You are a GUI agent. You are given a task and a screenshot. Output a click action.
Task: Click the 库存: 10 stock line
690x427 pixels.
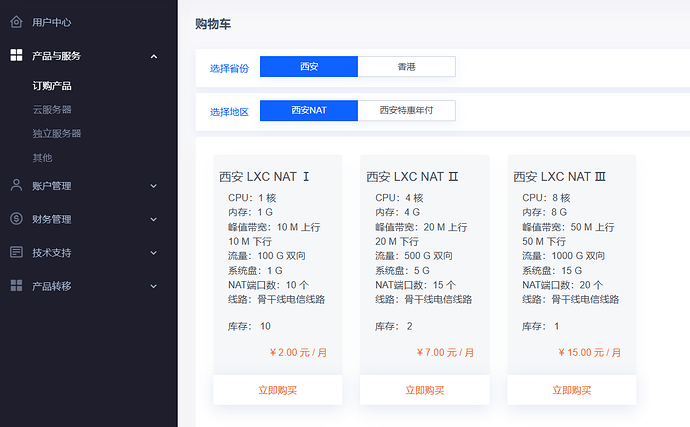click(249, 326)
